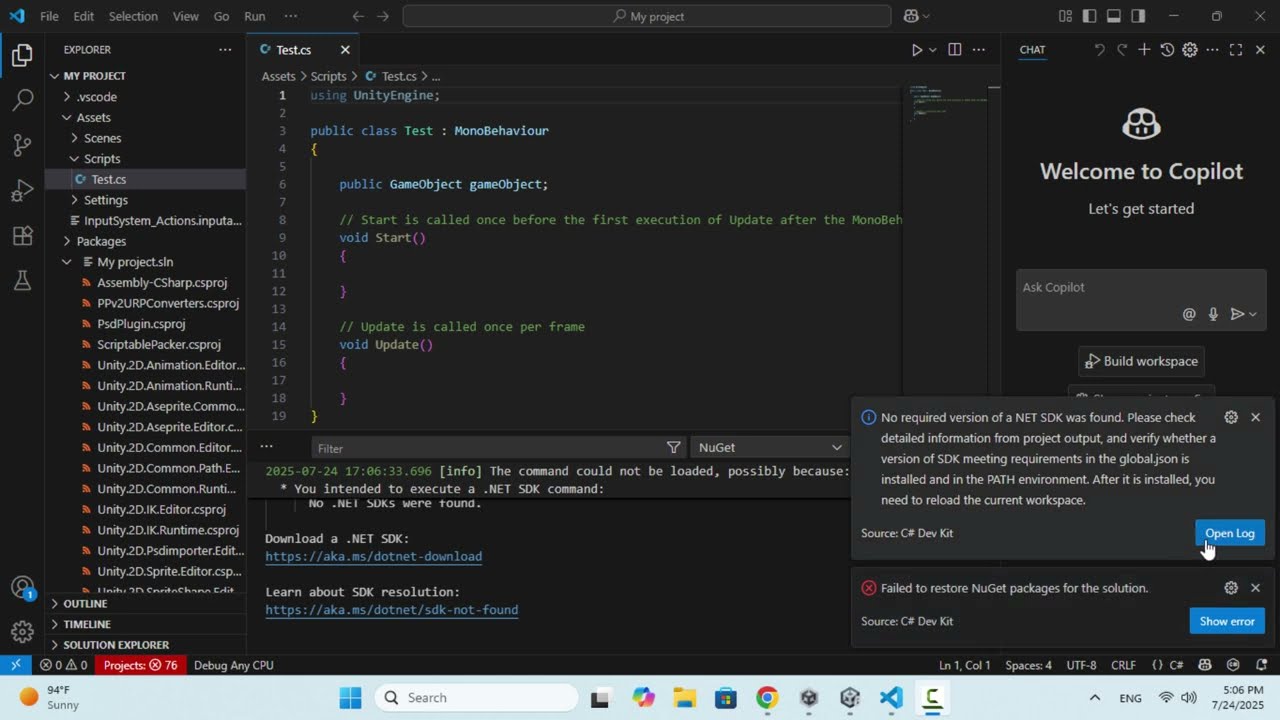This screenshot has width=1280, height=720.
Task: Run the Test.cs file with play icon
Action: (x=916, y=50)
